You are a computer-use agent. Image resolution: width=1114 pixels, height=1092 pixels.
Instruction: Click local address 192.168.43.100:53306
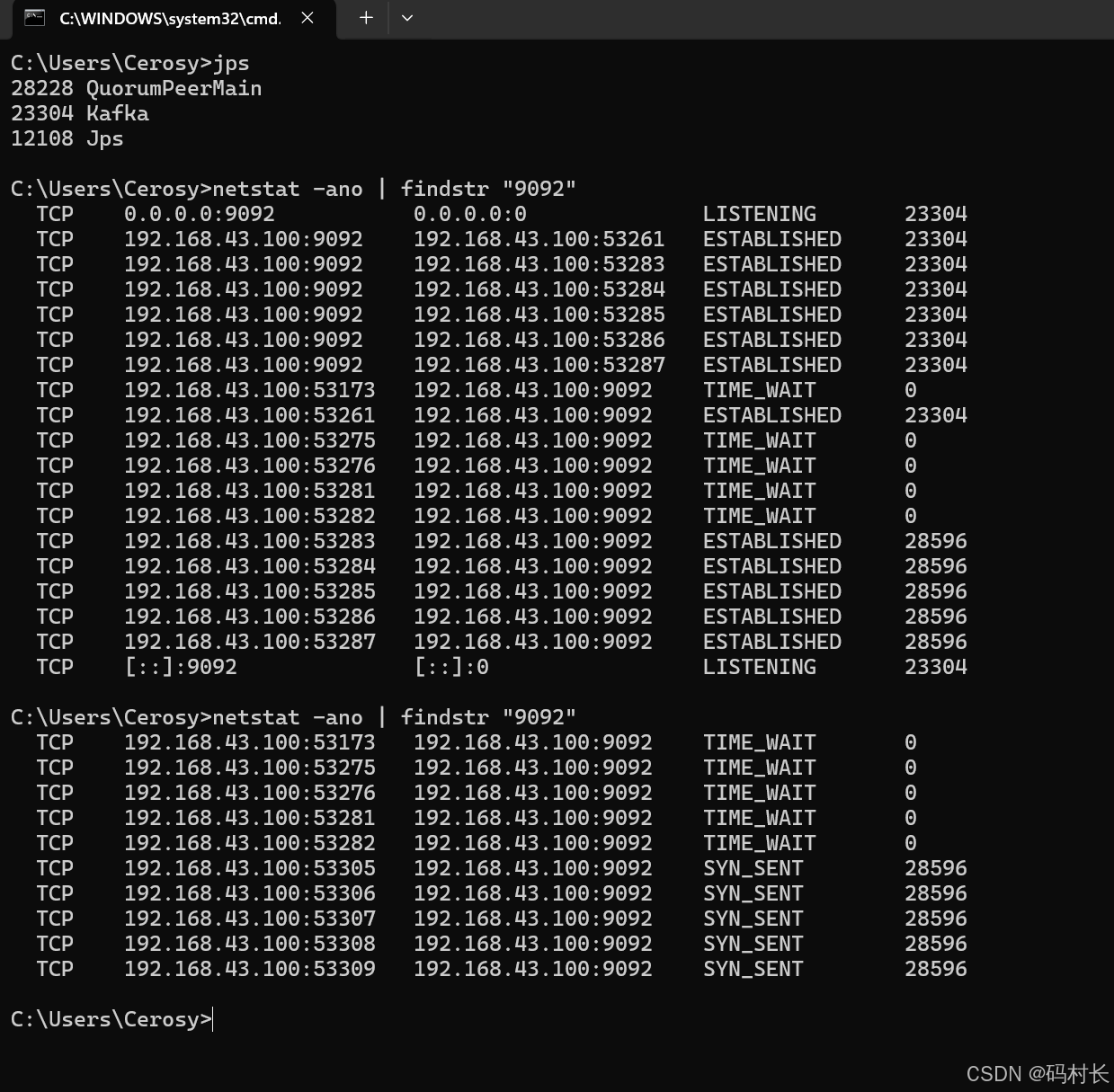click(250, 893)
